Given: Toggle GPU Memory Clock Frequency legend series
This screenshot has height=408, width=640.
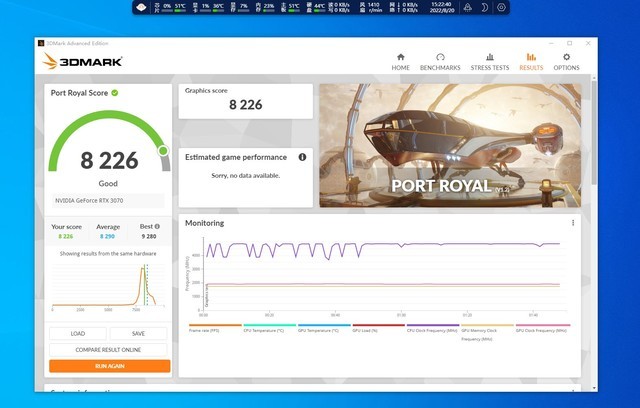Looking at the screenshot, I should click(x=487, y=333).
